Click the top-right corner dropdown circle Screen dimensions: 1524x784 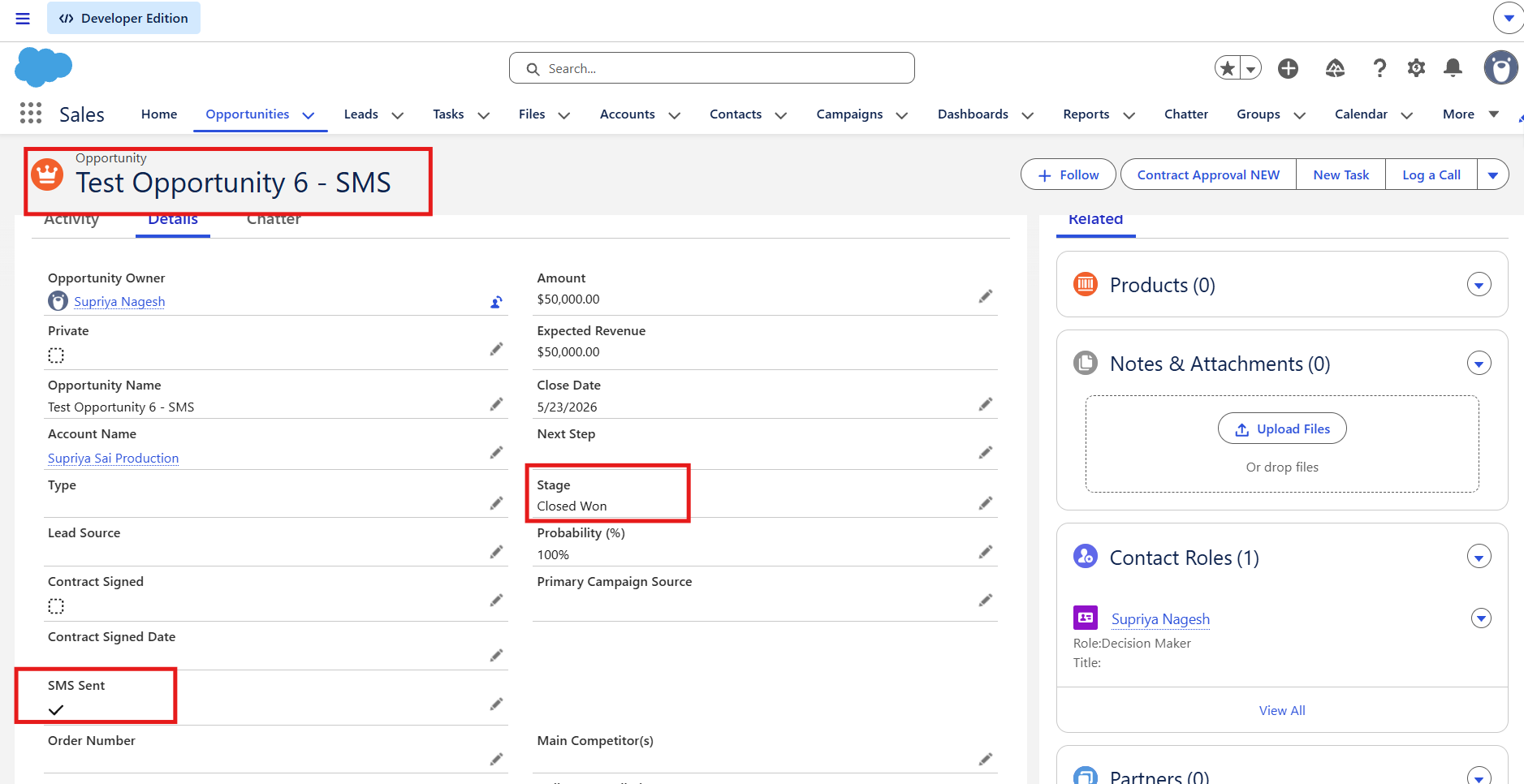[x=1509, y=18]
